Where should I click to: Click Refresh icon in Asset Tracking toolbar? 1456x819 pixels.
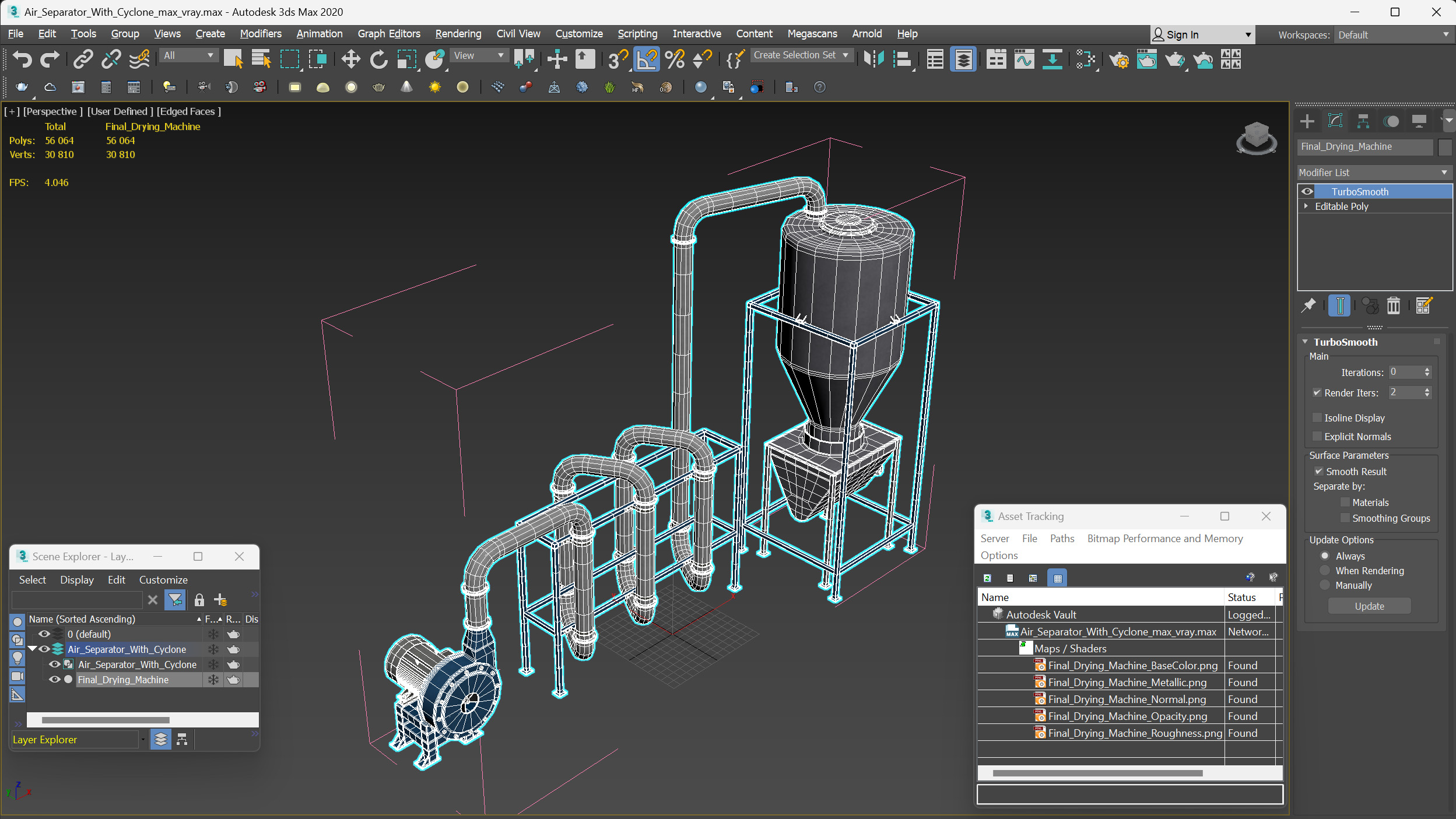(987, 578)
